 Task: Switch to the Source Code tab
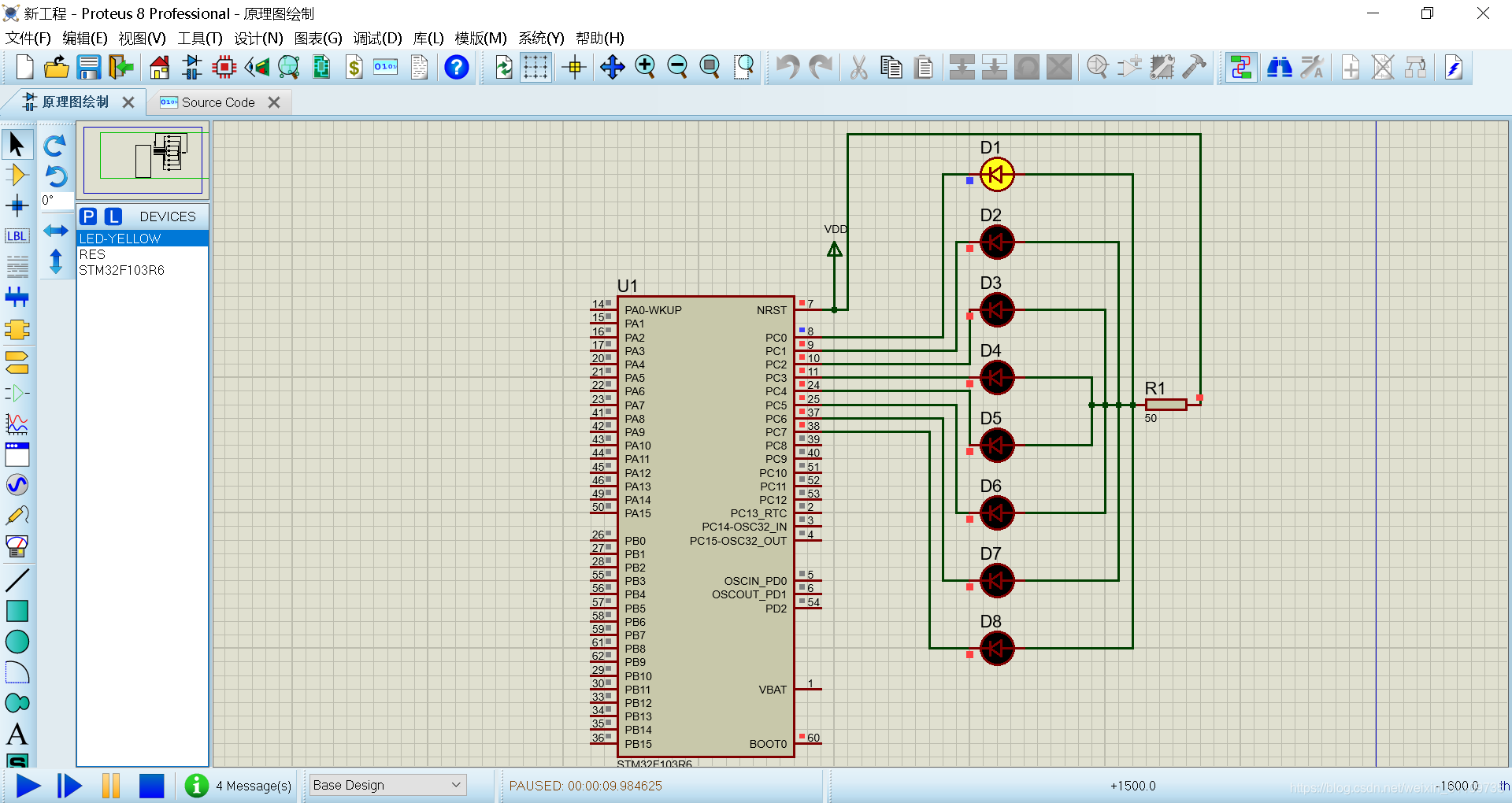(x=218, y=102)
